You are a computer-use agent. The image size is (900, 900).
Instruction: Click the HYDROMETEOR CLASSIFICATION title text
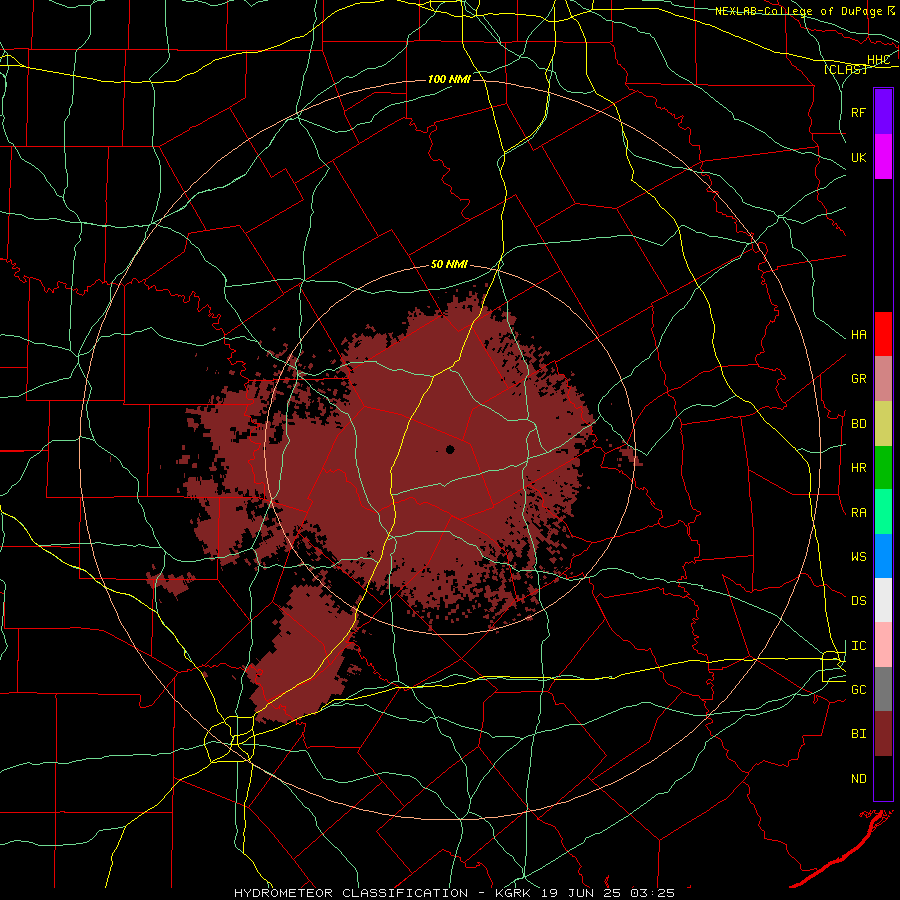click(x=351, y=893)
